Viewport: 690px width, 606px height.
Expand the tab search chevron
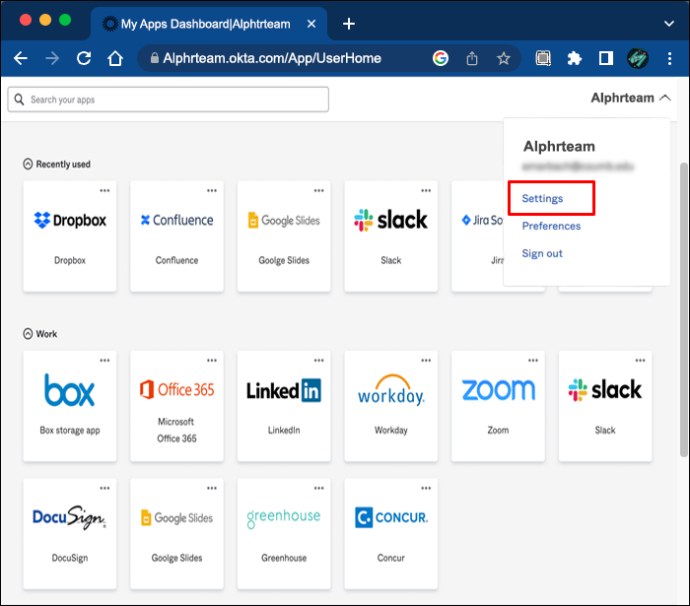coord(669,24)
